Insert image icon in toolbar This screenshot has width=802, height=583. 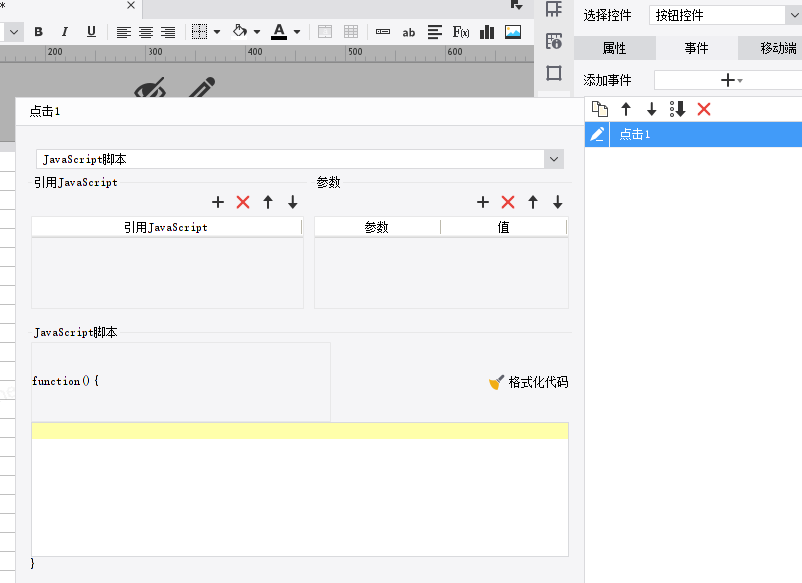click(513, 32)
